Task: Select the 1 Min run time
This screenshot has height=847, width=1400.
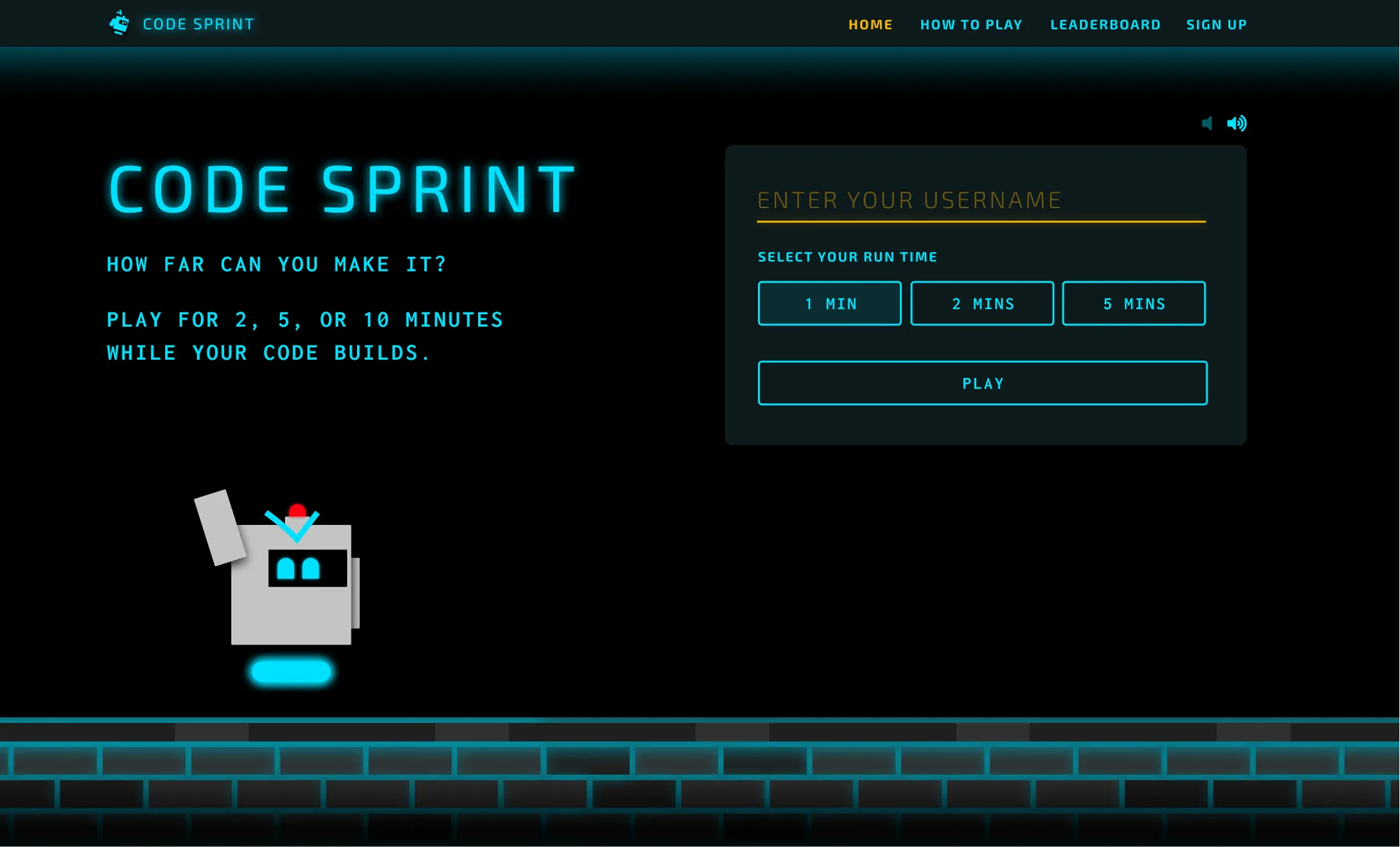Action: [829, 303]
